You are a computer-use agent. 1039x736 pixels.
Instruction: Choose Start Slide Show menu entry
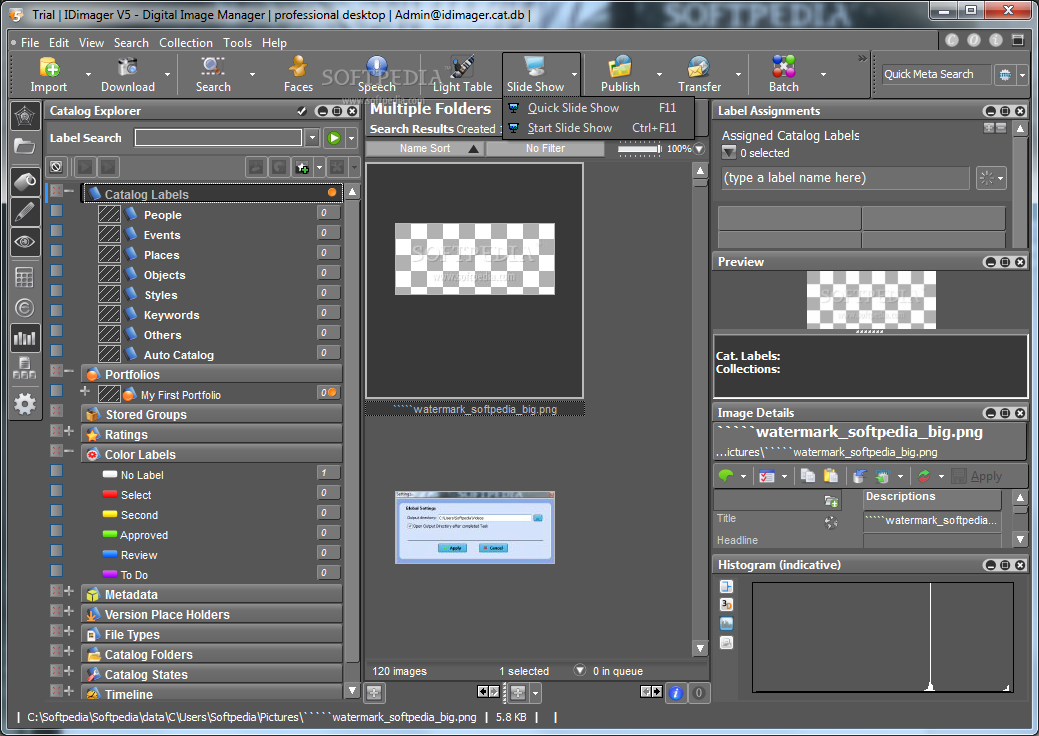pos(598,127)
